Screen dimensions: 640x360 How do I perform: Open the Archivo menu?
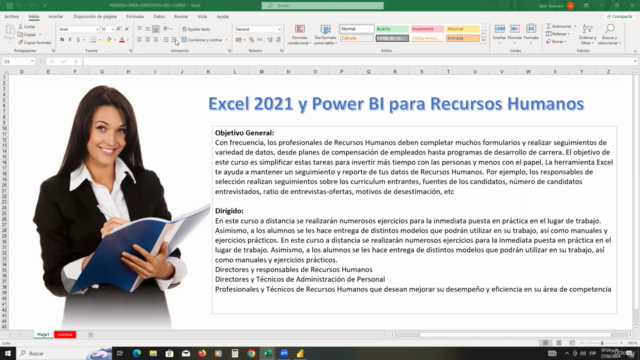11,17
